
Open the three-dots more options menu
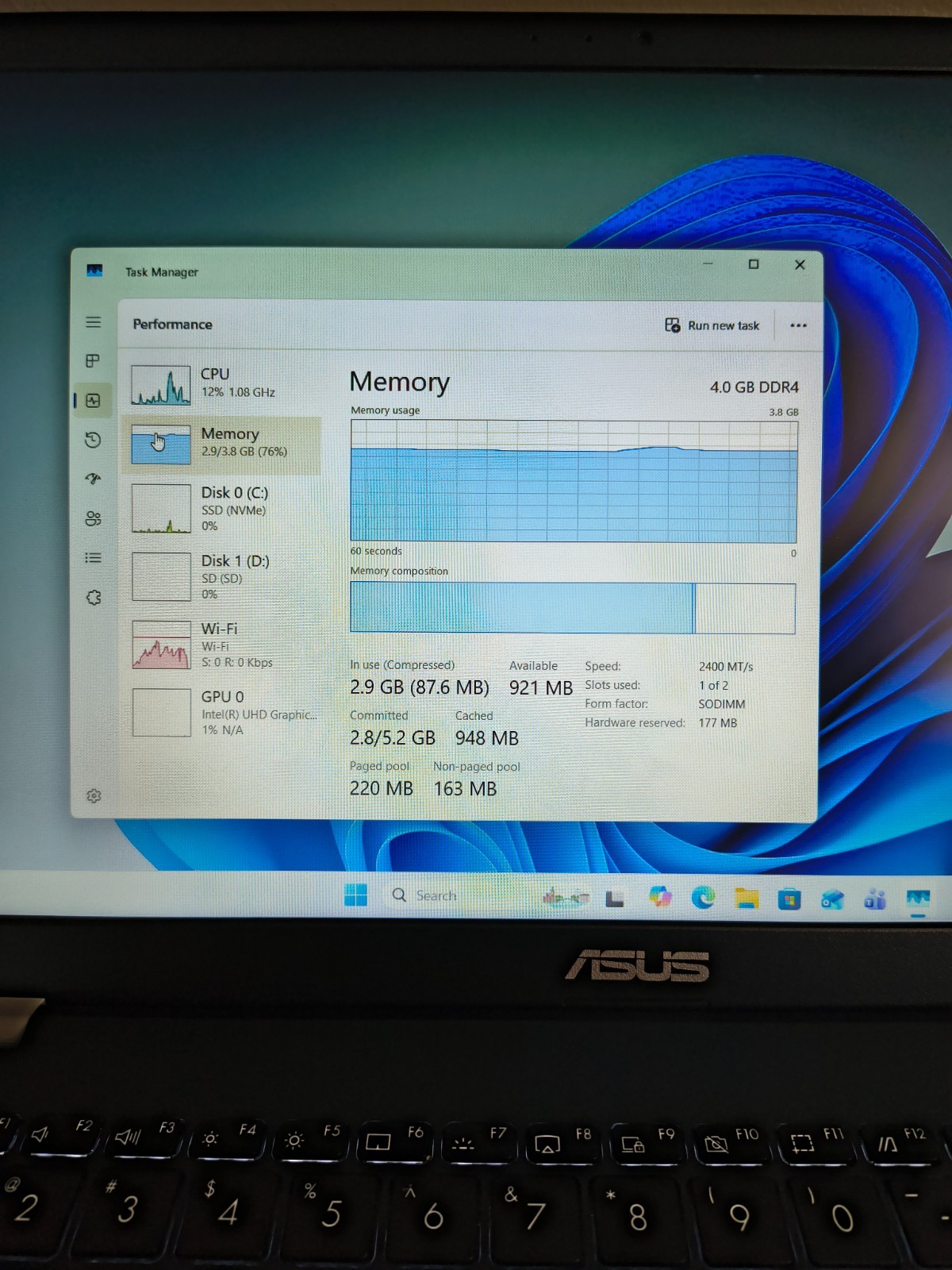click(x=798, y=325)
